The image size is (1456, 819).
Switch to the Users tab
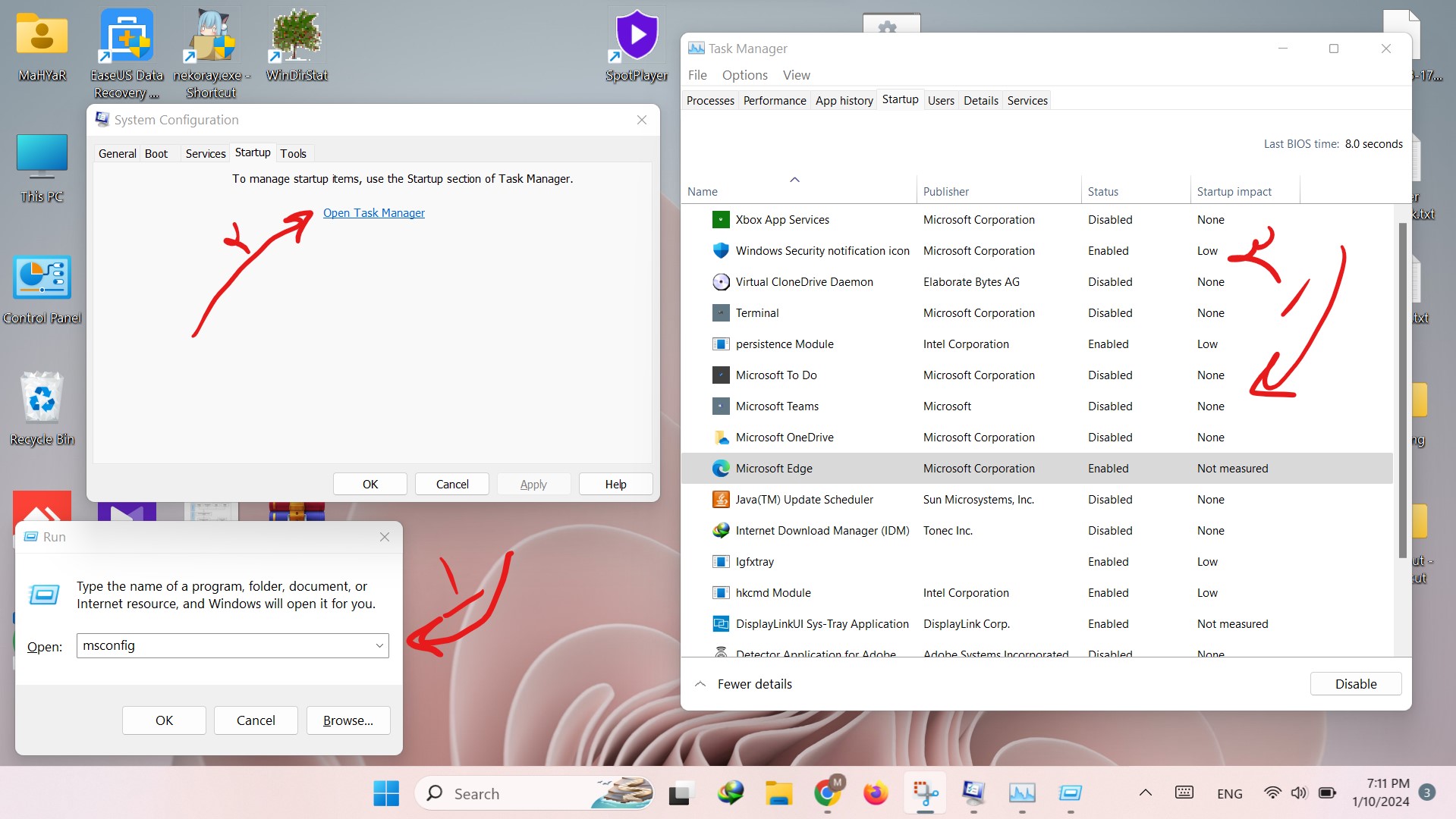[941, 101]
